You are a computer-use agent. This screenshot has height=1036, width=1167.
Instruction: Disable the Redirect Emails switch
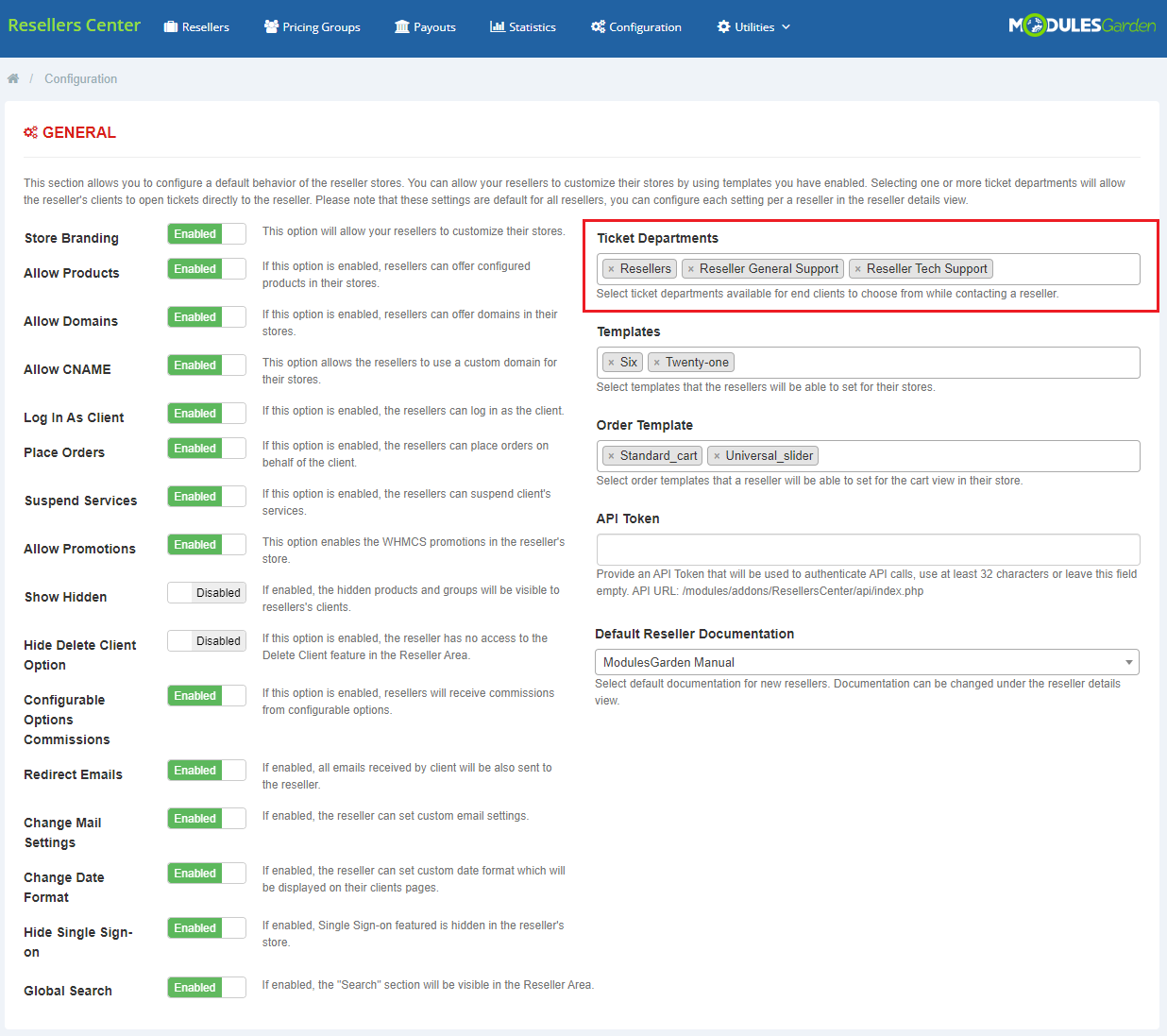pyautogui.click(x=207, y=771)
